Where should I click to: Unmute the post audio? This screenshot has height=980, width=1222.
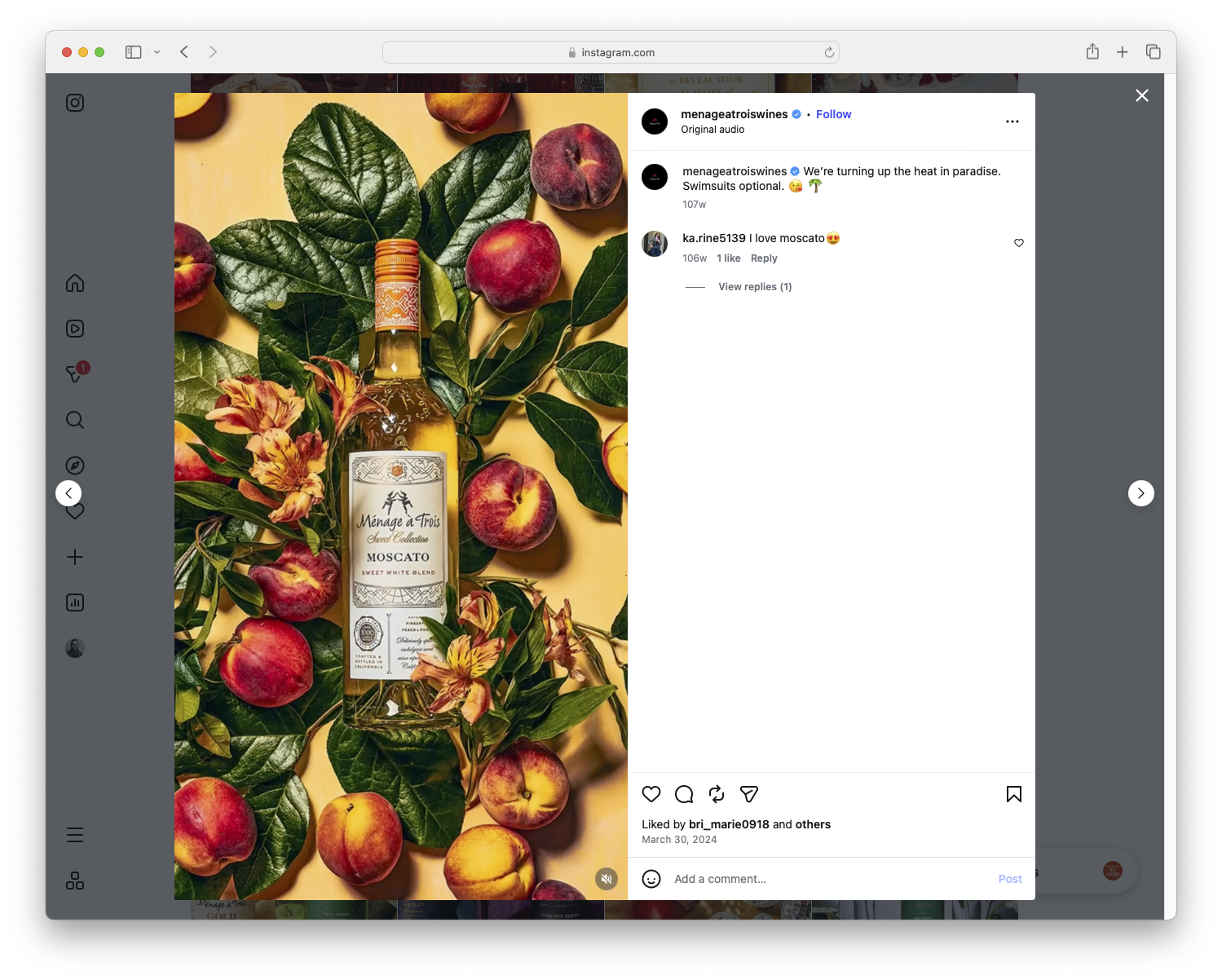point(606,879)
